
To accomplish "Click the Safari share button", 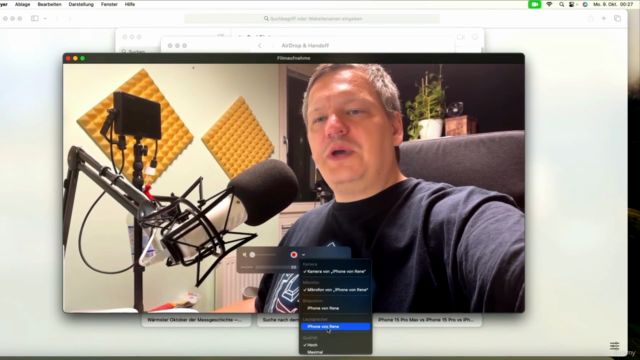I will tap(590, 18).
